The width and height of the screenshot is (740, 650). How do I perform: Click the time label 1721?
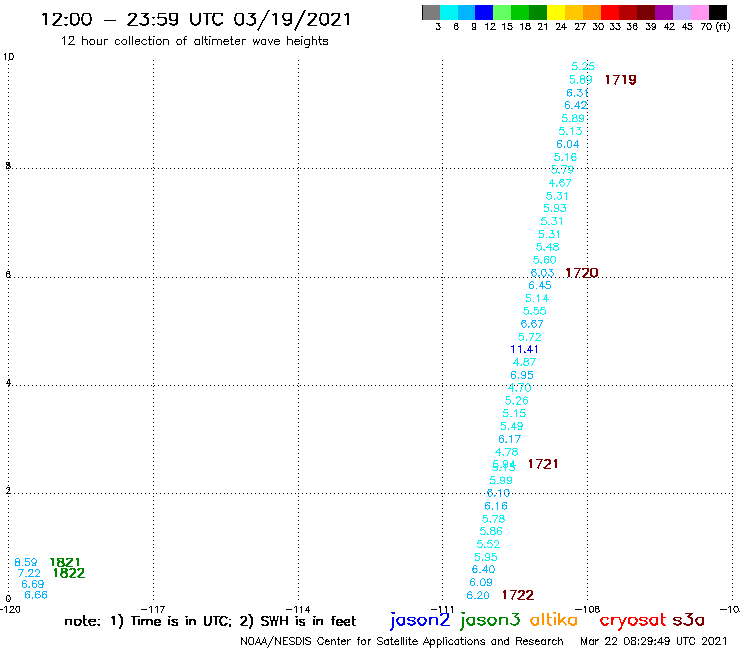543,464
